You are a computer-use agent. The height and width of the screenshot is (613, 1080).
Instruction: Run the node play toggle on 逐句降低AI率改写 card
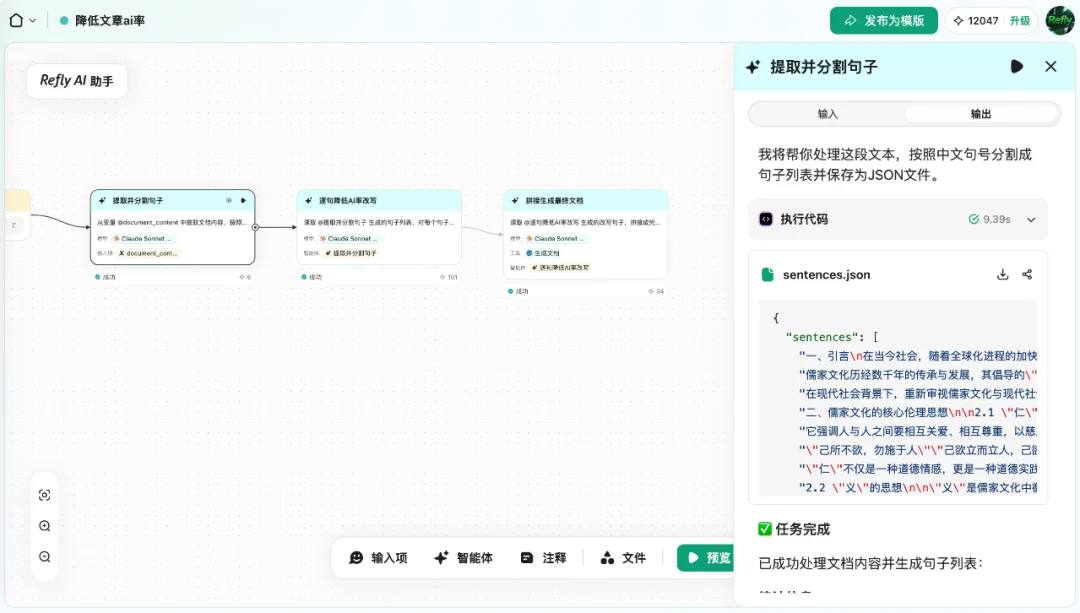tap(450, 200)
